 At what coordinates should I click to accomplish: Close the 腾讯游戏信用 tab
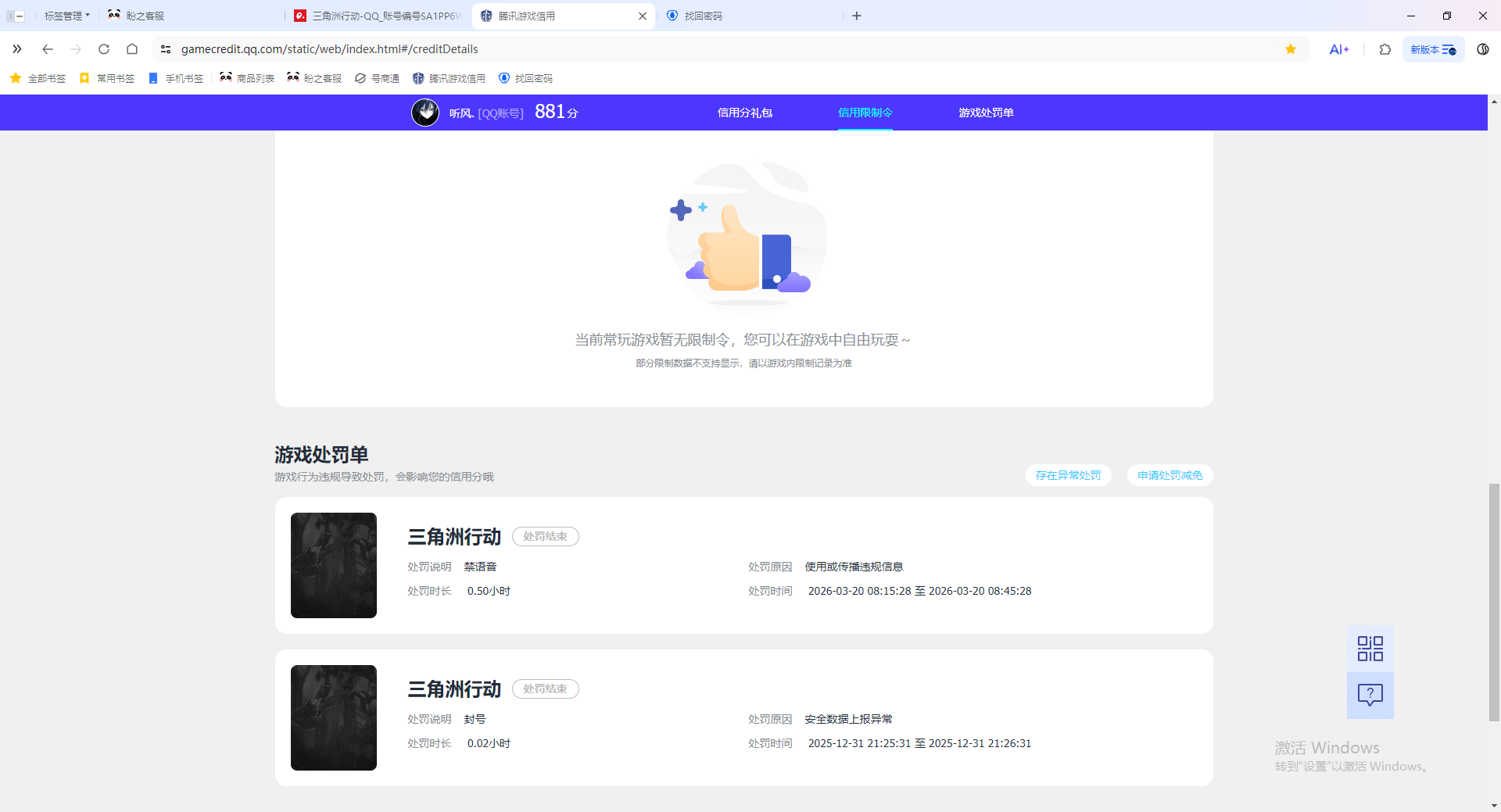(643, 16)
